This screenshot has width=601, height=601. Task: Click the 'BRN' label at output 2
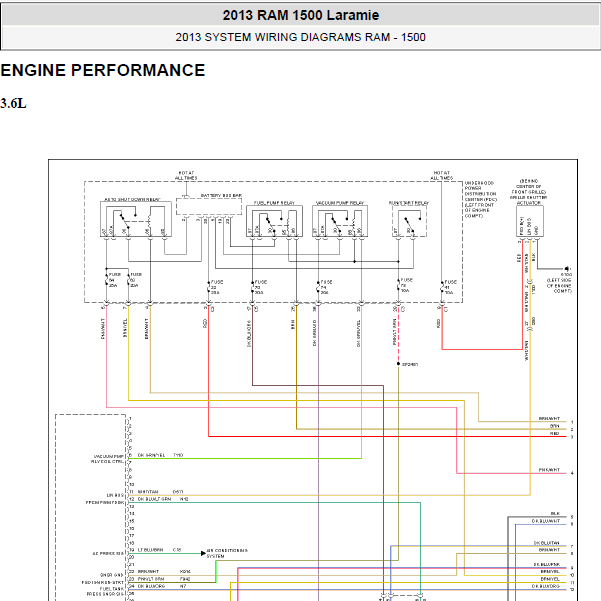[x=555, y=426]
